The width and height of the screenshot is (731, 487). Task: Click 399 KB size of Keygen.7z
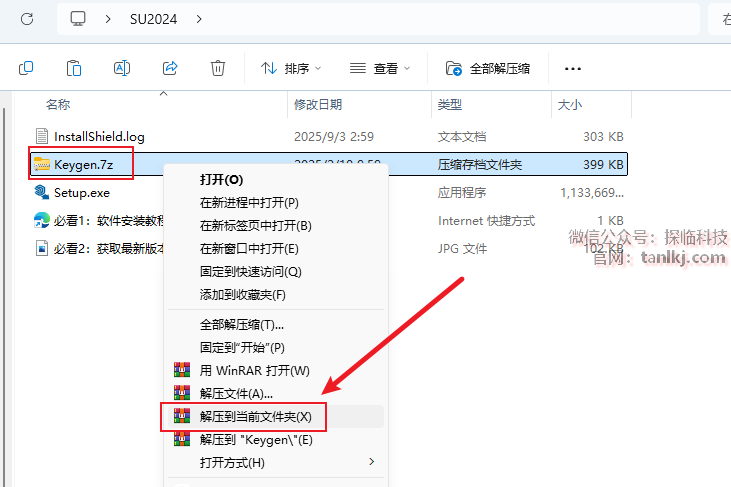click(x=603, y=165)
